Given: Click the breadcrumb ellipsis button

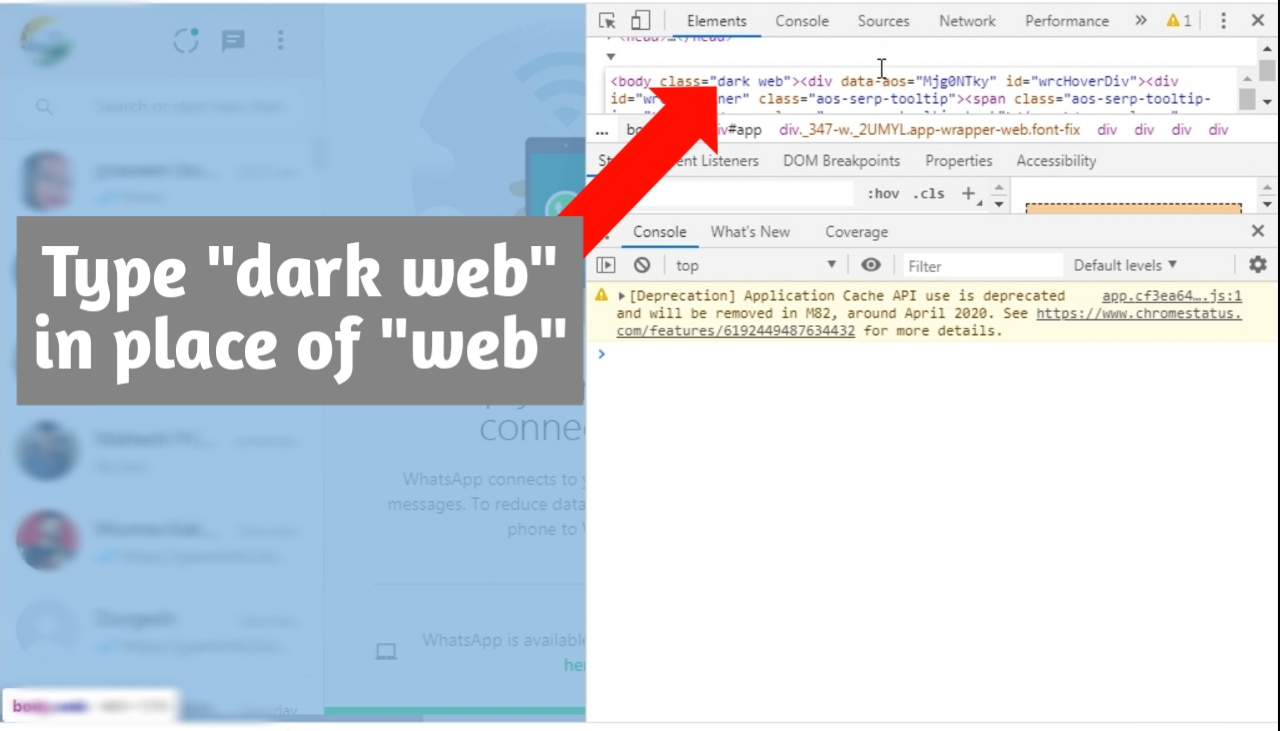Looking at the screenshot, I should pyautogui.click(x=602, y=130).
